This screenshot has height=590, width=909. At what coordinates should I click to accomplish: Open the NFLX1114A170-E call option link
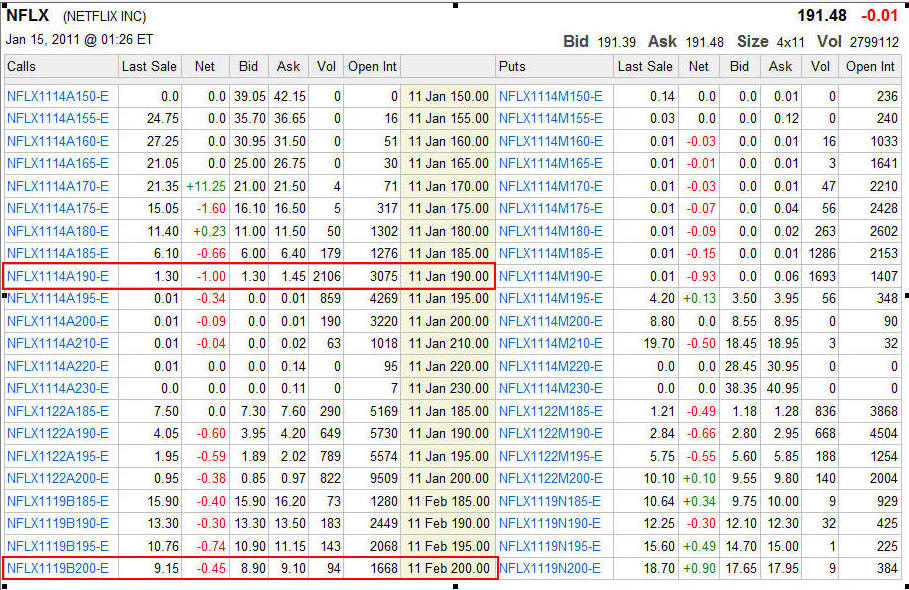pyautogui.click(x=58, y=186)
